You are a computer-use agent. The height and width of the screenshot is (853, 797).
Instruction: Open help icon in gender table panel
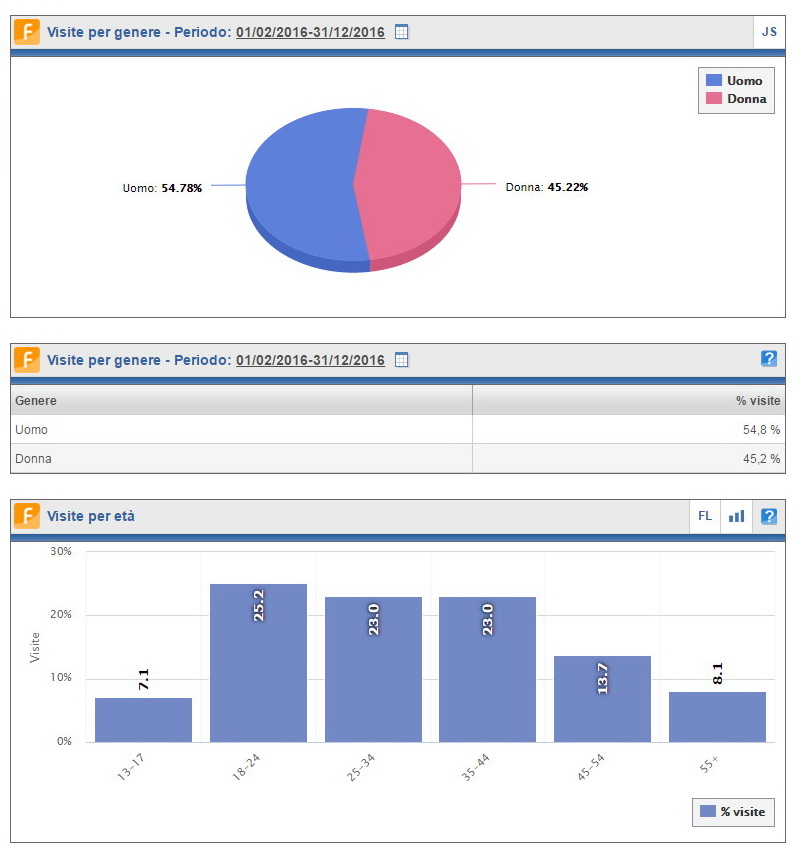[x=769, y=359]
